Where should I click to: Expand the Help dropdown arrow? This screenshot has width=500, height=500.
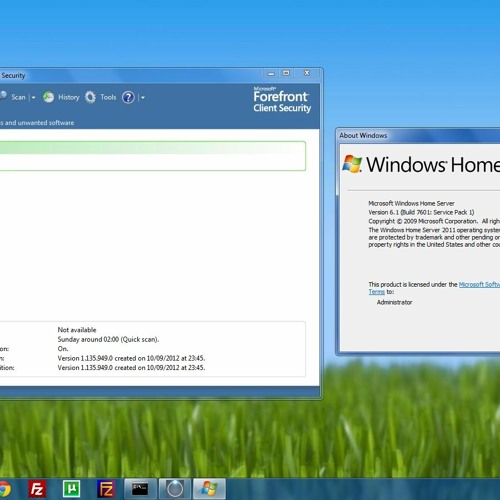(143, 98)
